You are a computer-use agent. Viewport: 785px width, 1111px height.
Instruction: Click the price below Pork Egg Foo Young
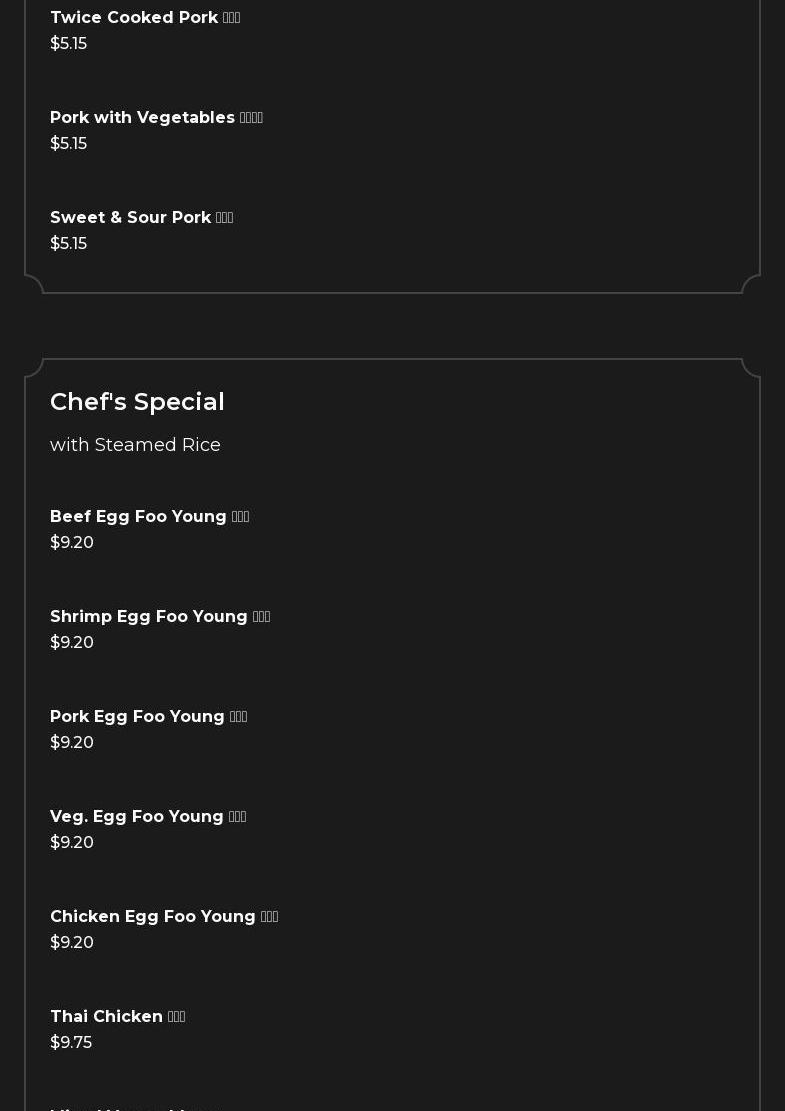[x=72, y=743]
